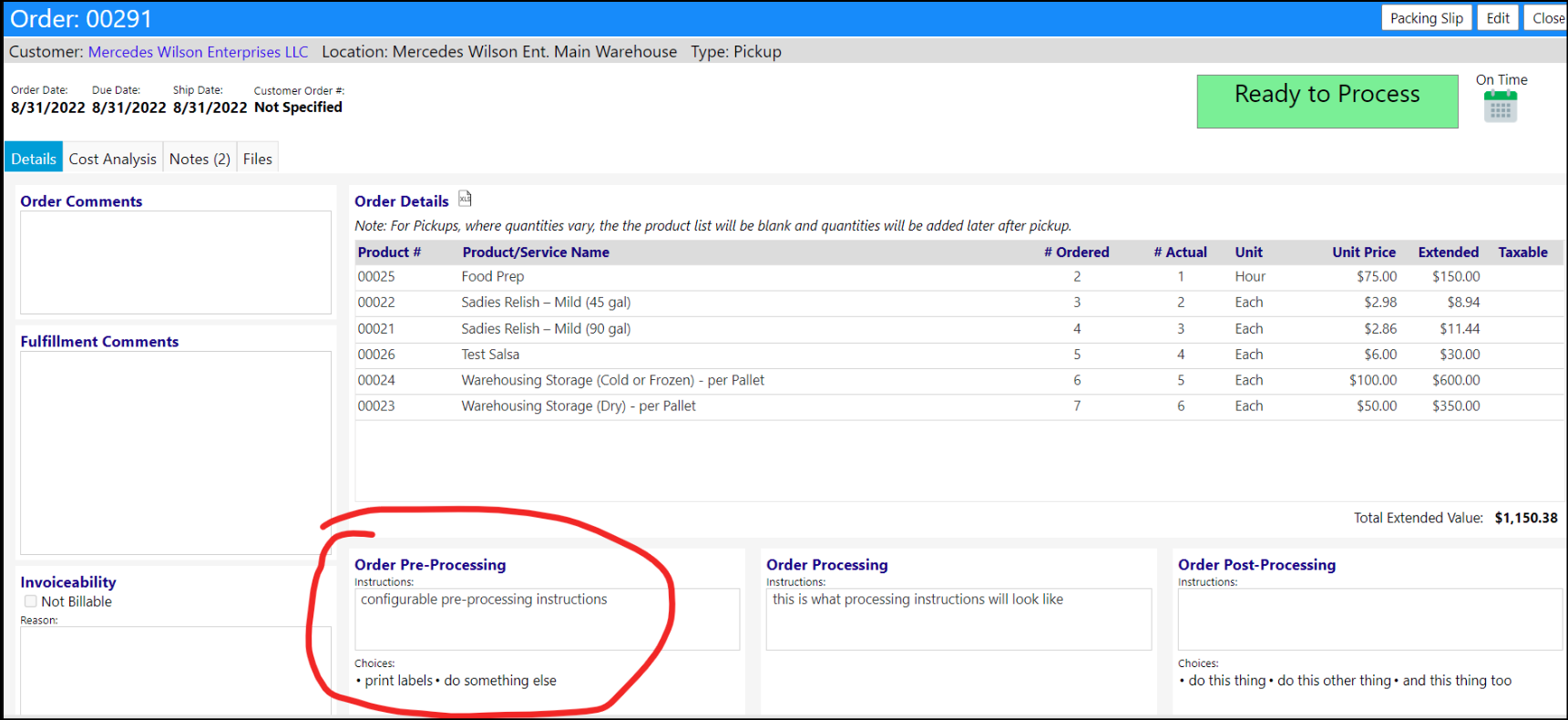Image resolution: width=1568 pixels, height=720 pixels.
Task: Click the Ready to Process status button
Action: (1327, 101)
